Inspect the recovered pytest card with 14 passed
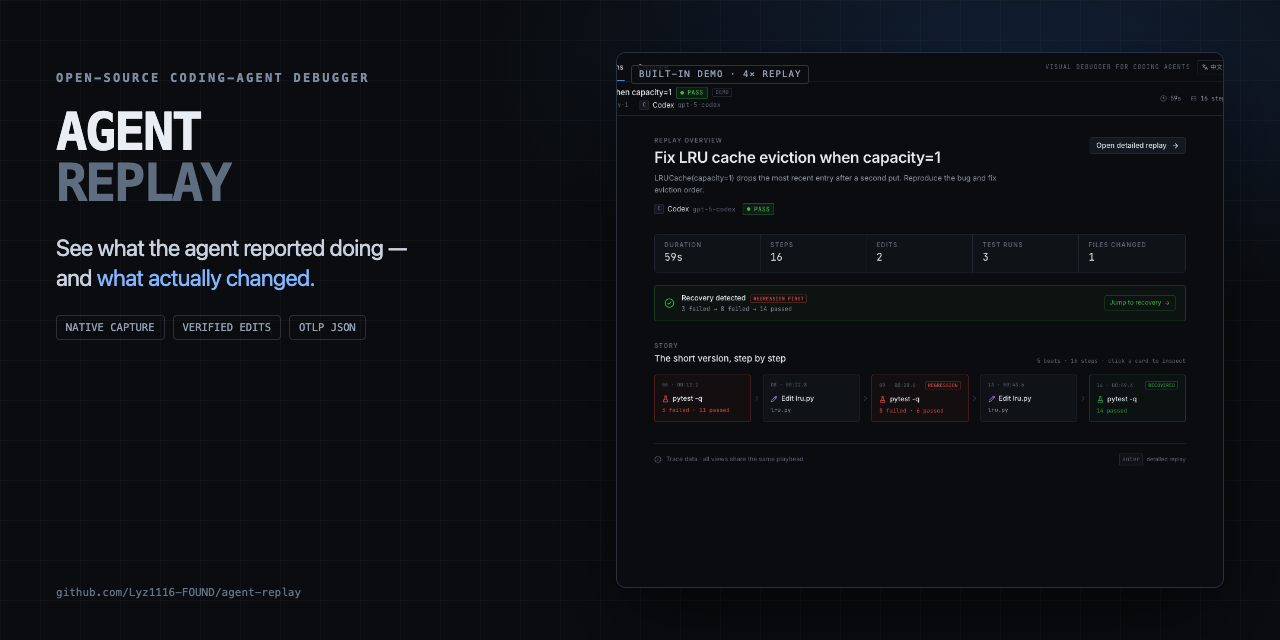This screenshot has width=1280, height=640. tap(1137, 398)
